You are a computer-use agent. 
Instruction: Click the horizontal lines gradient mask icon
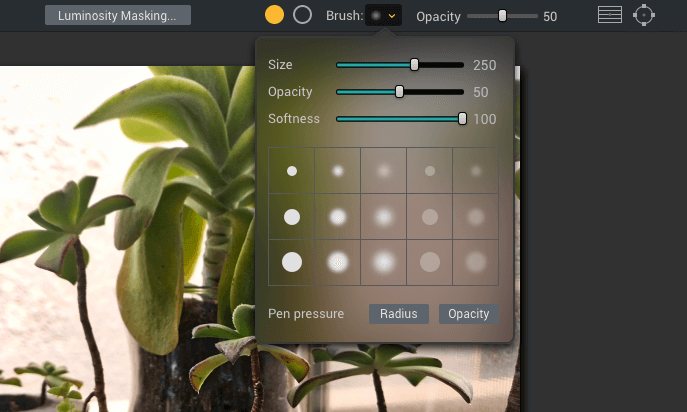pyautogui.click(x=610, y=15)
